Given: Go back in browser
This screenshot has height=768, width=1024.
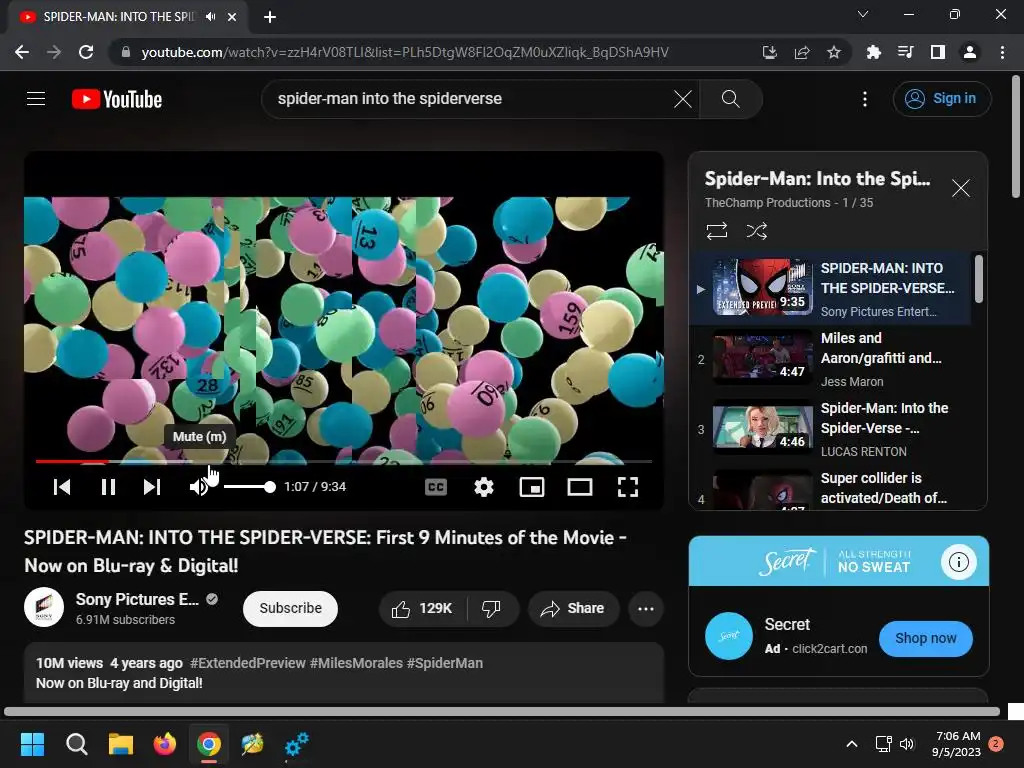Looking at the screenshot, I should [22, 52].
